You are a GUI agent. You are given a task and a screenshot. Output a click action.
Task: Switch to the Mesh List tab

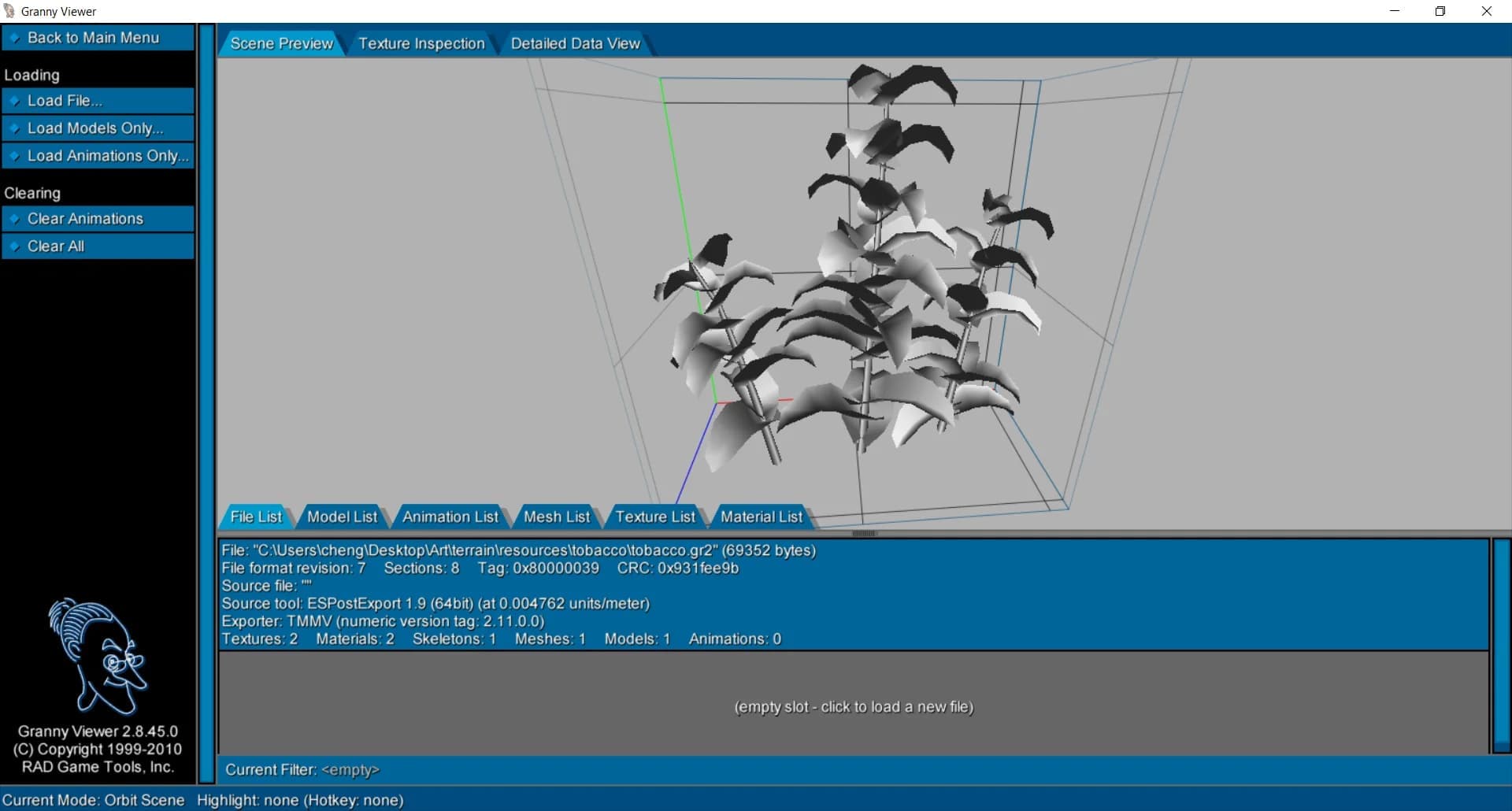point(557,517)
